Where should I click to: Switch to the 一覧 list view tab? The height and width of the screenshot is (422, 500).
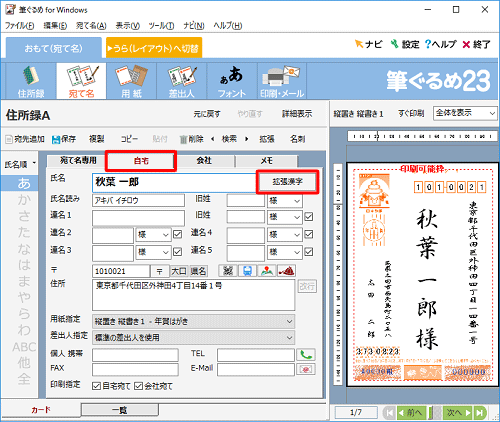tap(120, 410)
